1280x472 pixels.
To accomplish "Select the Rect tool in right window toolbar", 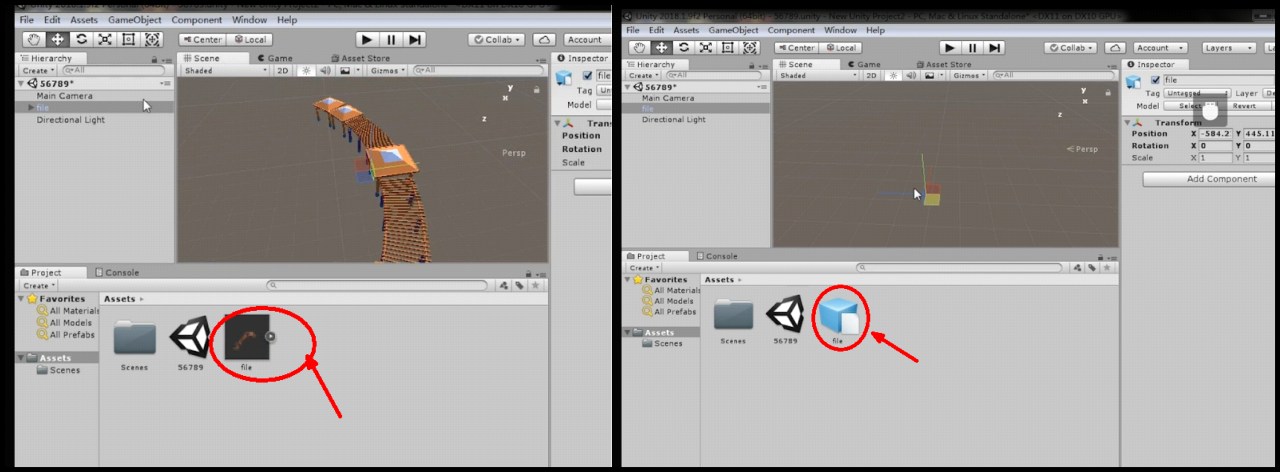I will (727, 47).
